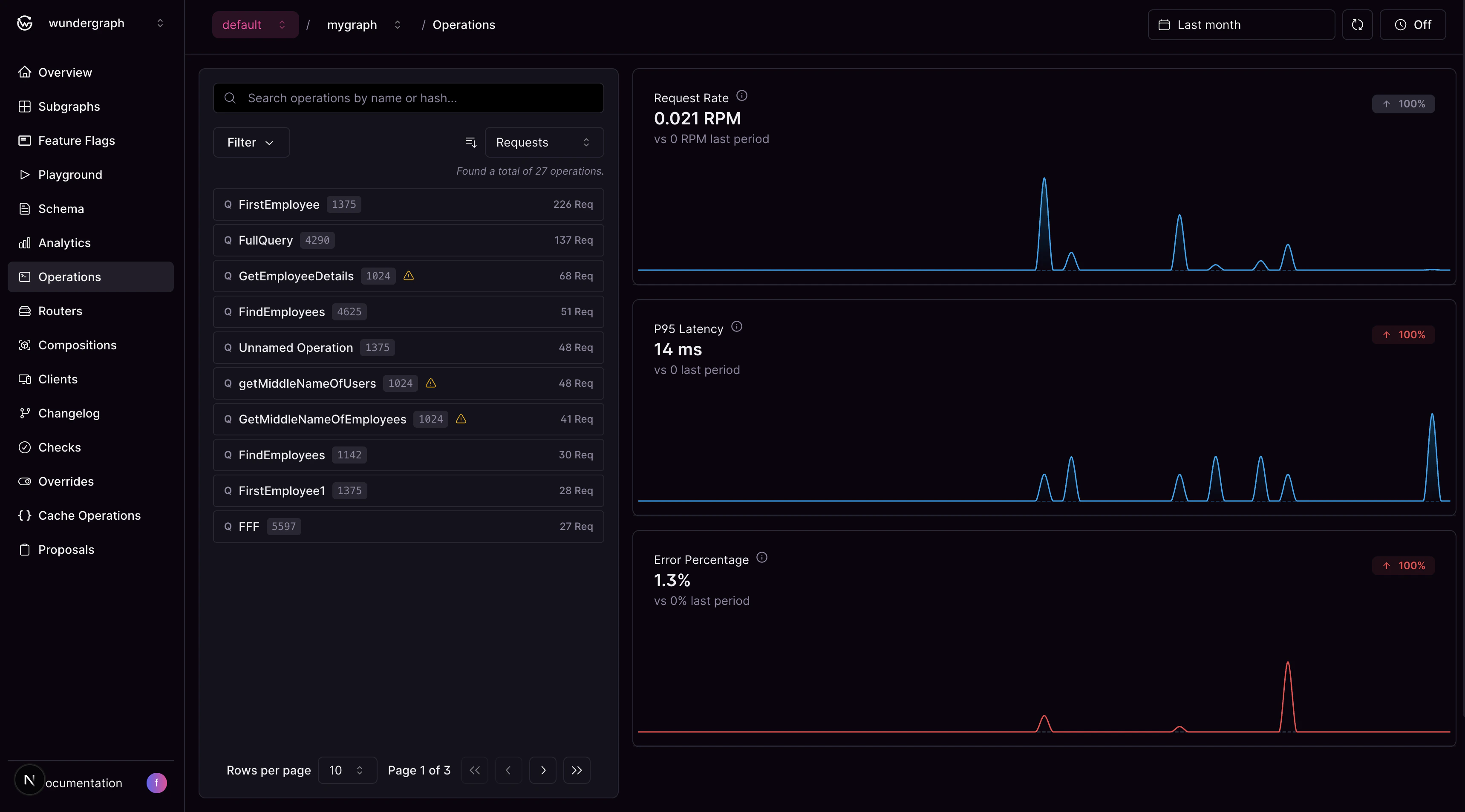1465x812 pixels.
Task: Open the default namespace selector
Action: pos(254,24)
